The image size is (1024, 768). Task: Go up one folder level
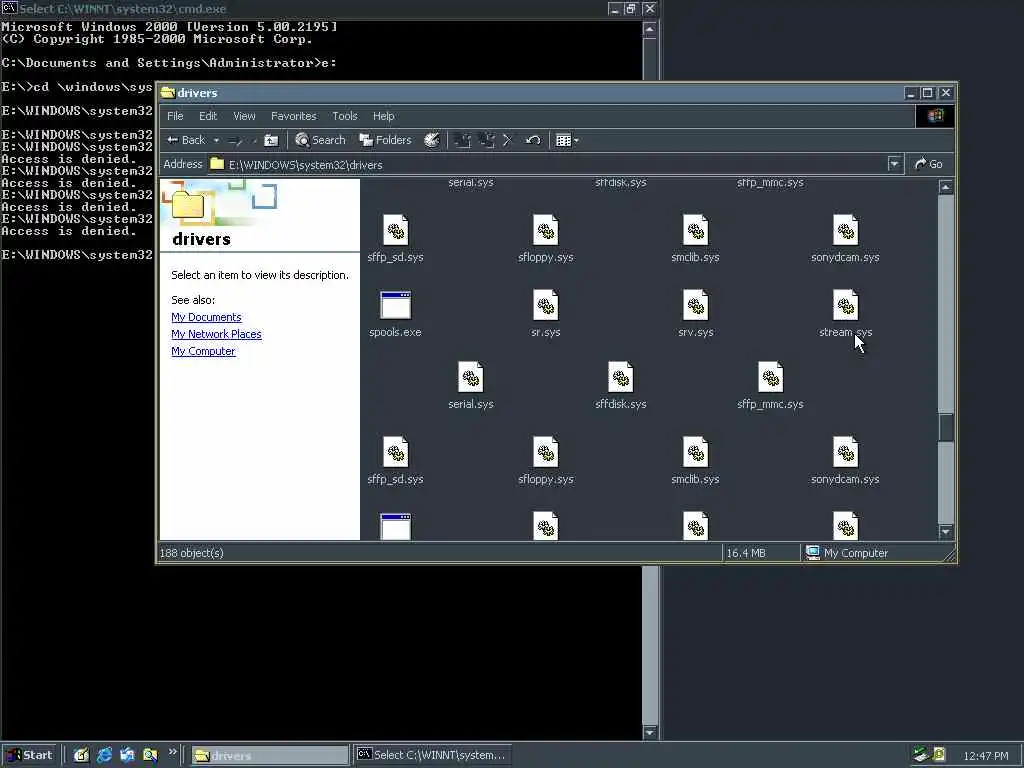[x=271, y=140]
